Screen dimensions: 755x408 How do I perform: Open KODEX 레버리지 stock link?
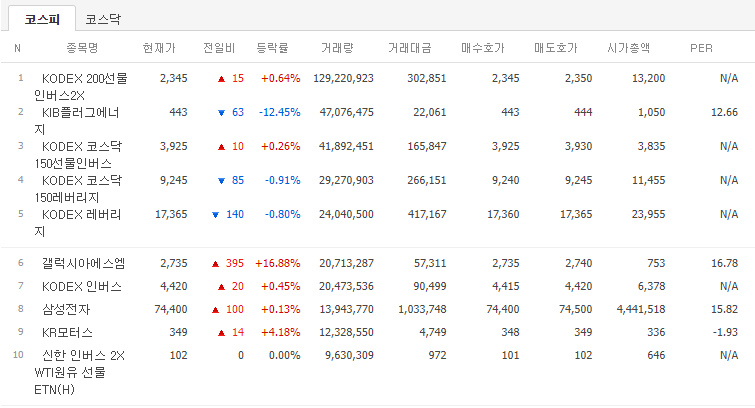pos(78,223)
